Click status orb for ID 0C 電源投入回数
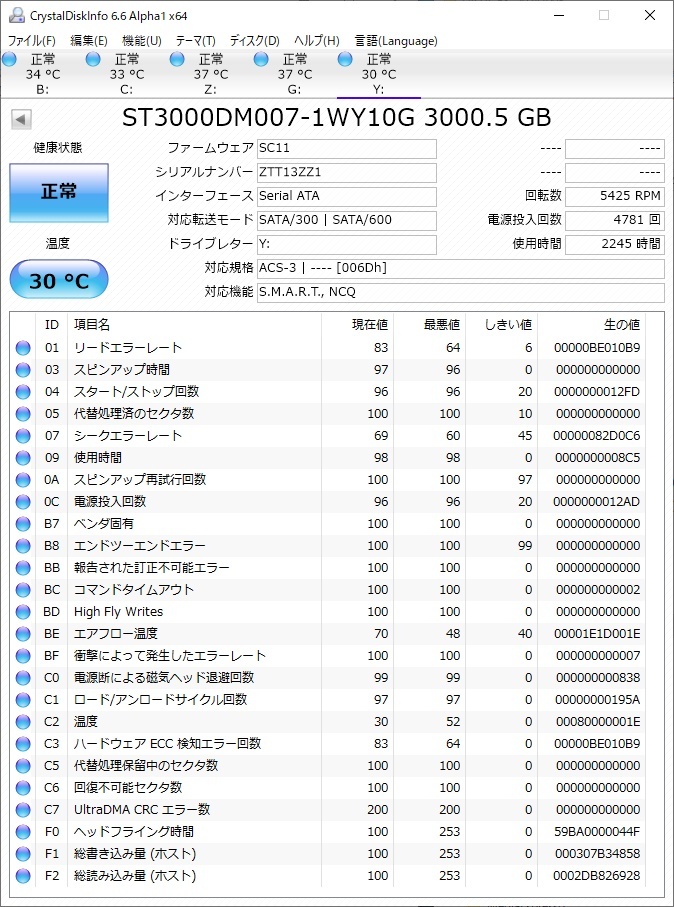The image size is (674, 907). click(23, 502)
